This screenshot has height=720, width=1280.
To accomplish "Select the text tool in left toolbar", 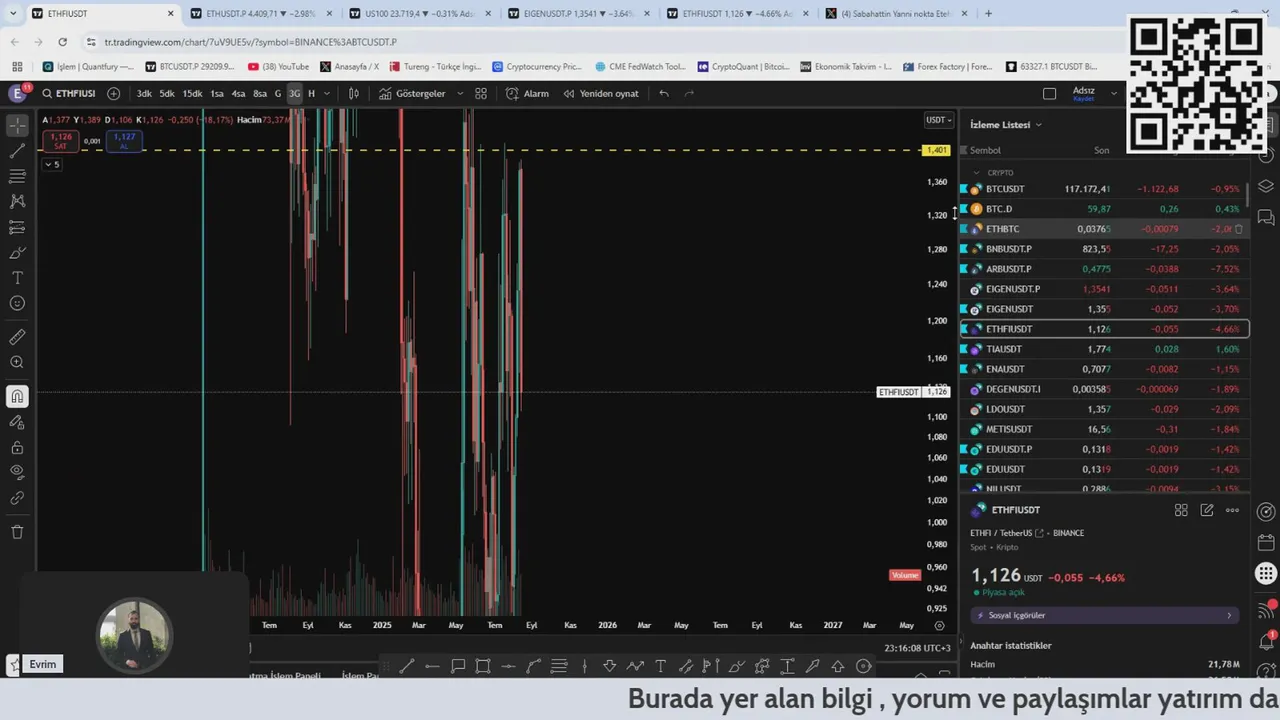I will pyautogui.click(x=17, y=278).
